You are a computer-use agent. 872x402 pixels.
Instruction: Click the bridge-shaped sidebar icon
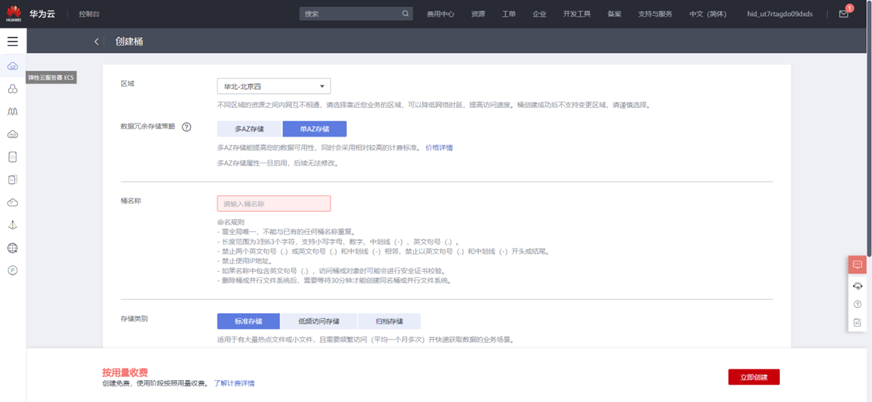point(12,112)
